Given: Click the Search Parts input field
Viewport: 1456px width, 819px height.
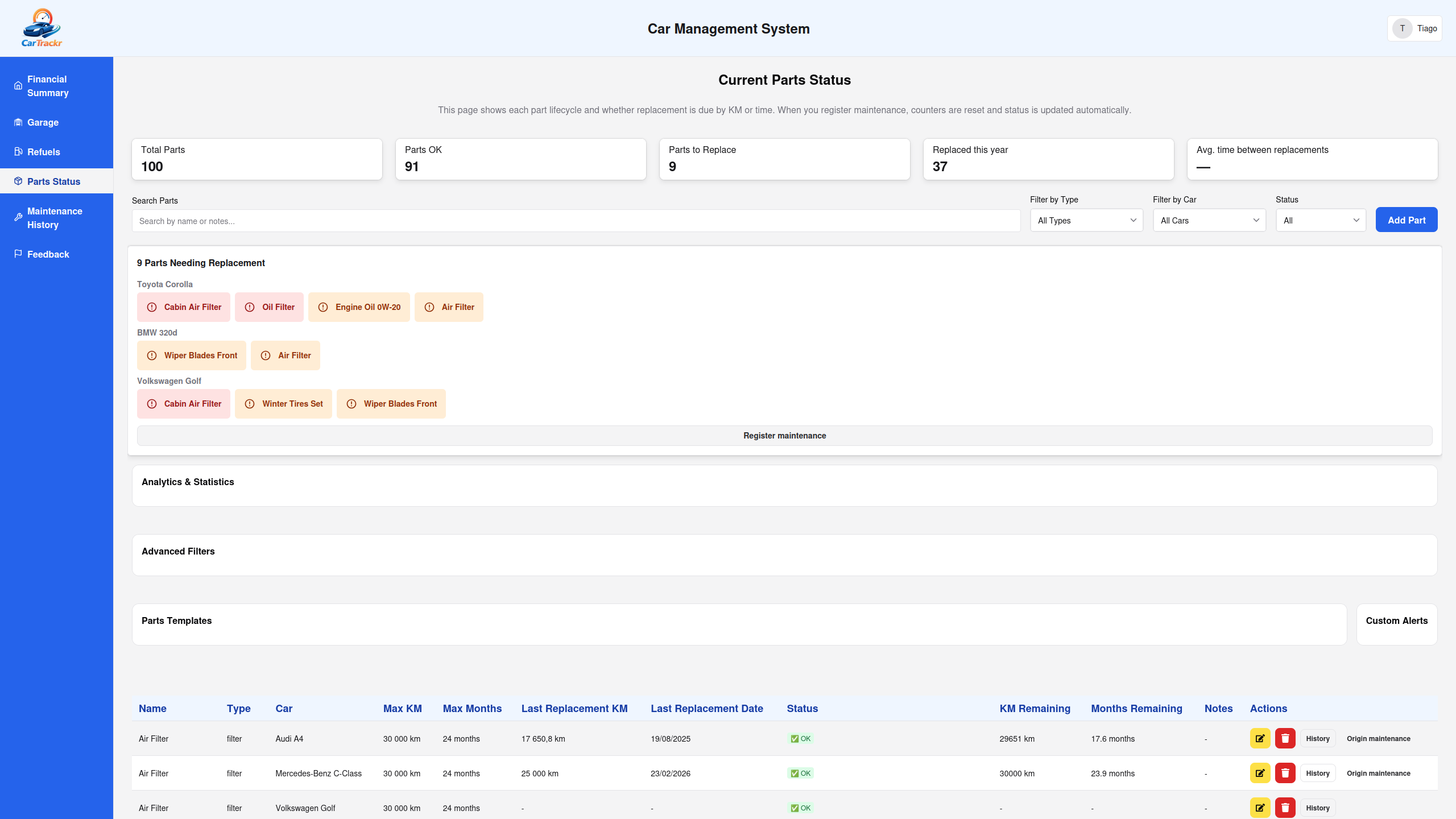Looking at the screenshot, I should click(x=576, y=221).
